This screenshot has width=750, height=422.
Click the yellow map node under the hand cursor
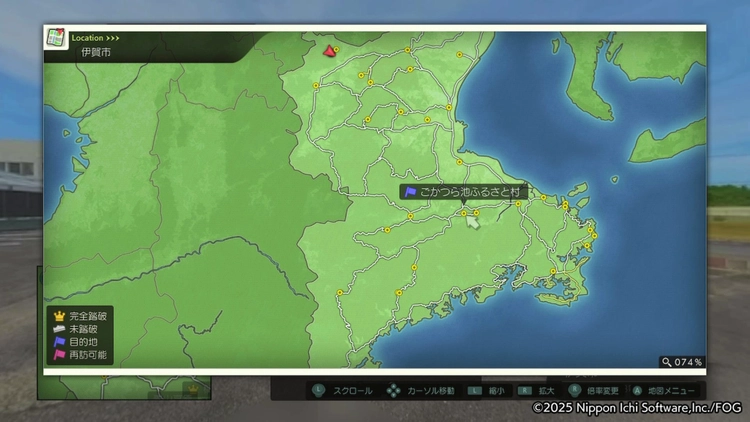click(x=463, y=212)
